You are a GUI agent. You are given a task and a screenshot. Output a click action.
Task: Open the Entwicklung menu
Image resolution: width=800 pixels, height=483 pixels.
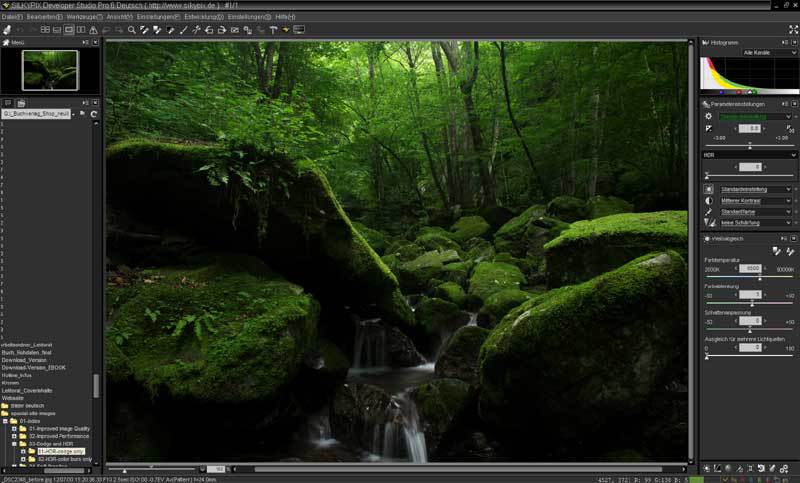pos(204,17)
